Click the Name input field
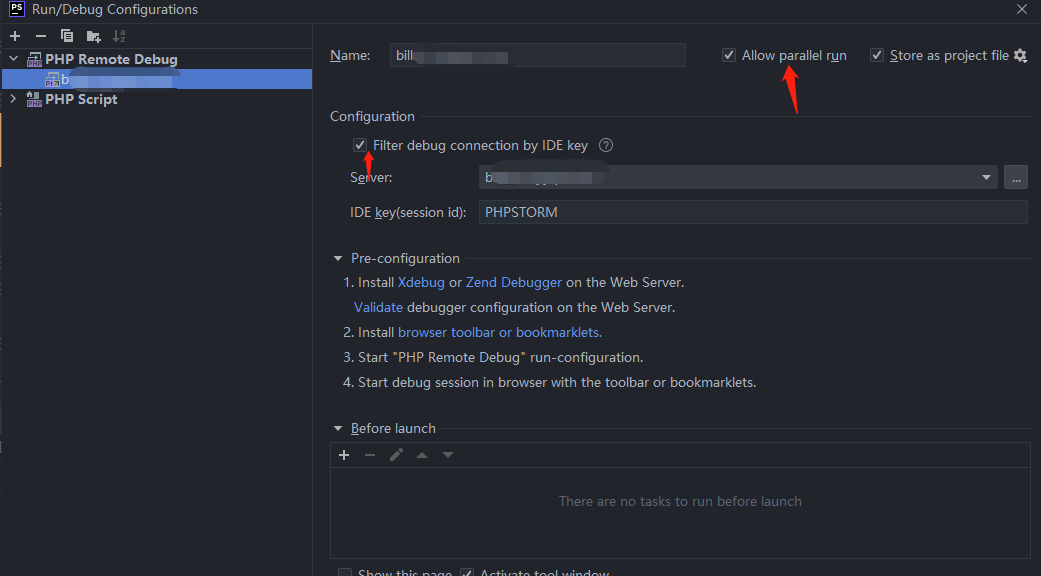 (x=538, y=55)
